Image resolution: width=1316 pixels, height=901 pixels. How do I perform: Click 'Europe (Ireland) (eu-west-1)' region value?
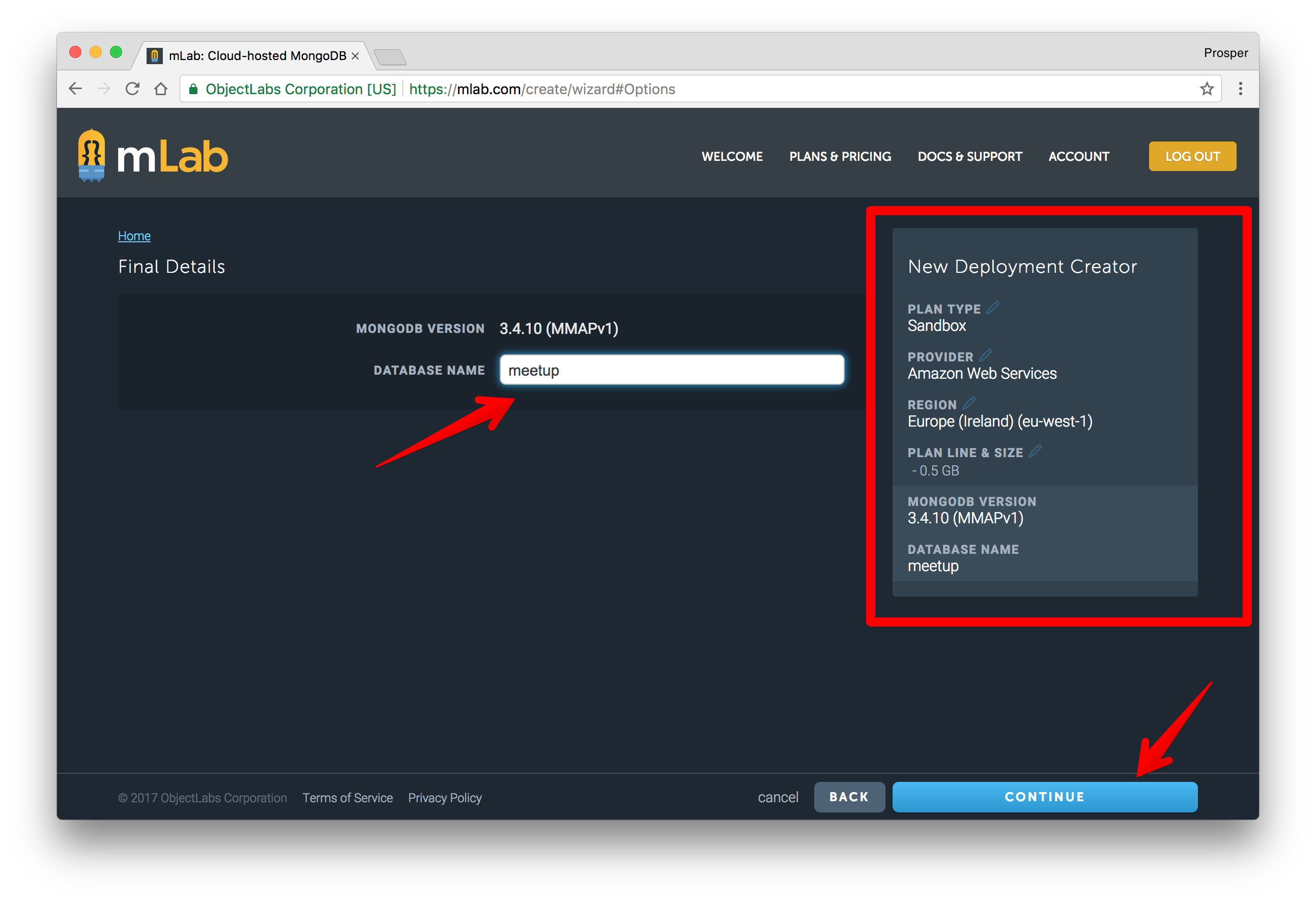(x=1000, y=421)
